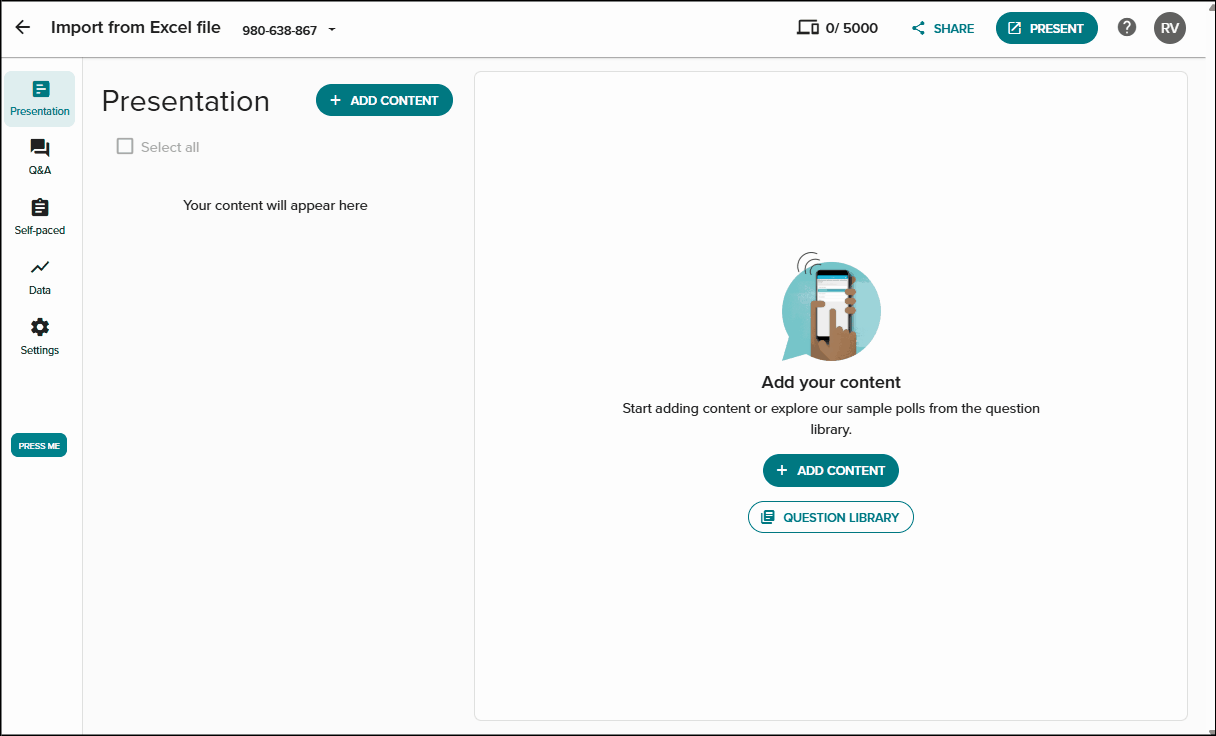Open the Presentation sidebar tab

[x=40, y=99]
